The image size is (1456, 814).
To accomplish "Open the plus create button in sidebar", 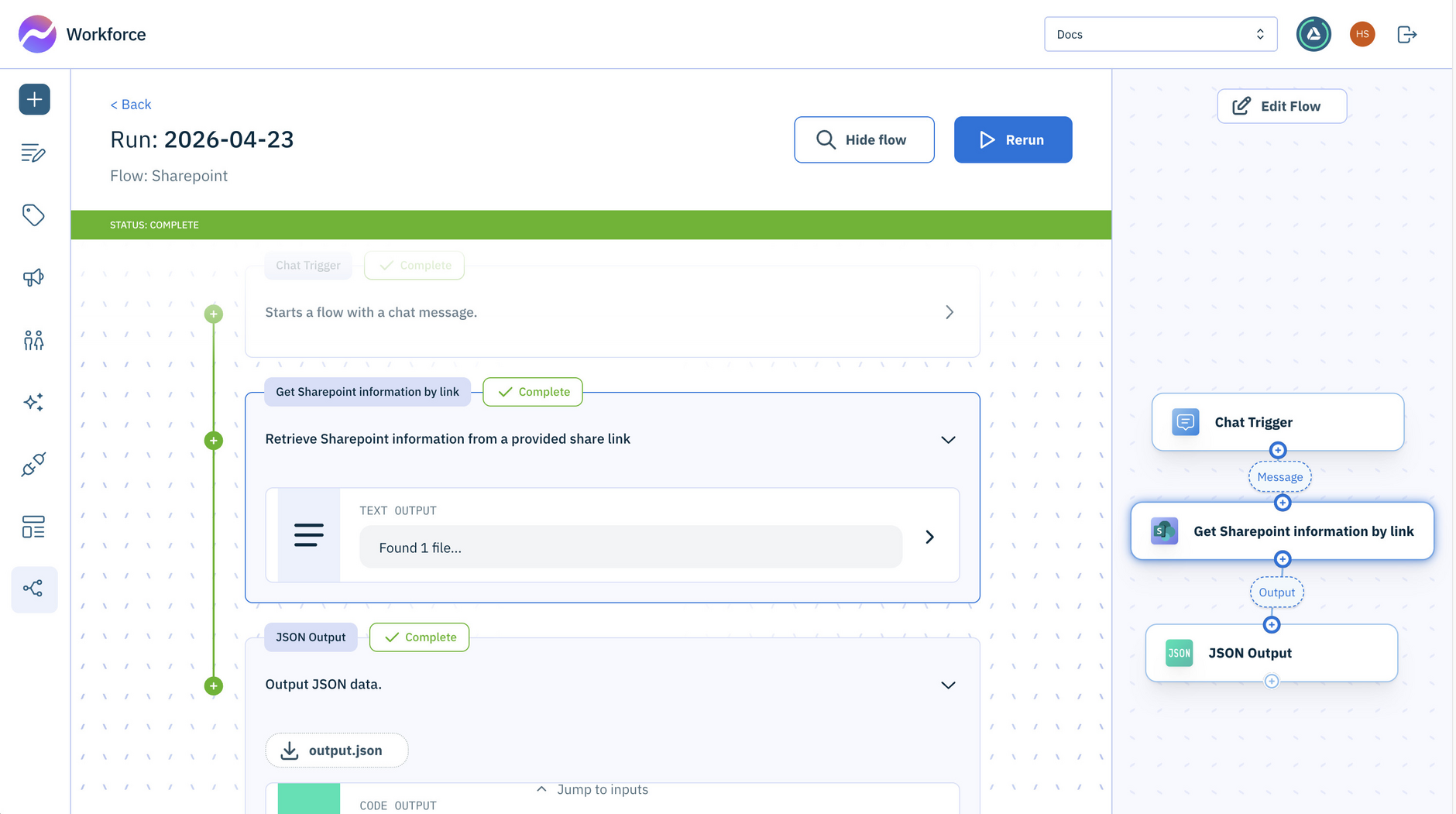I will (x=34, y=99).
